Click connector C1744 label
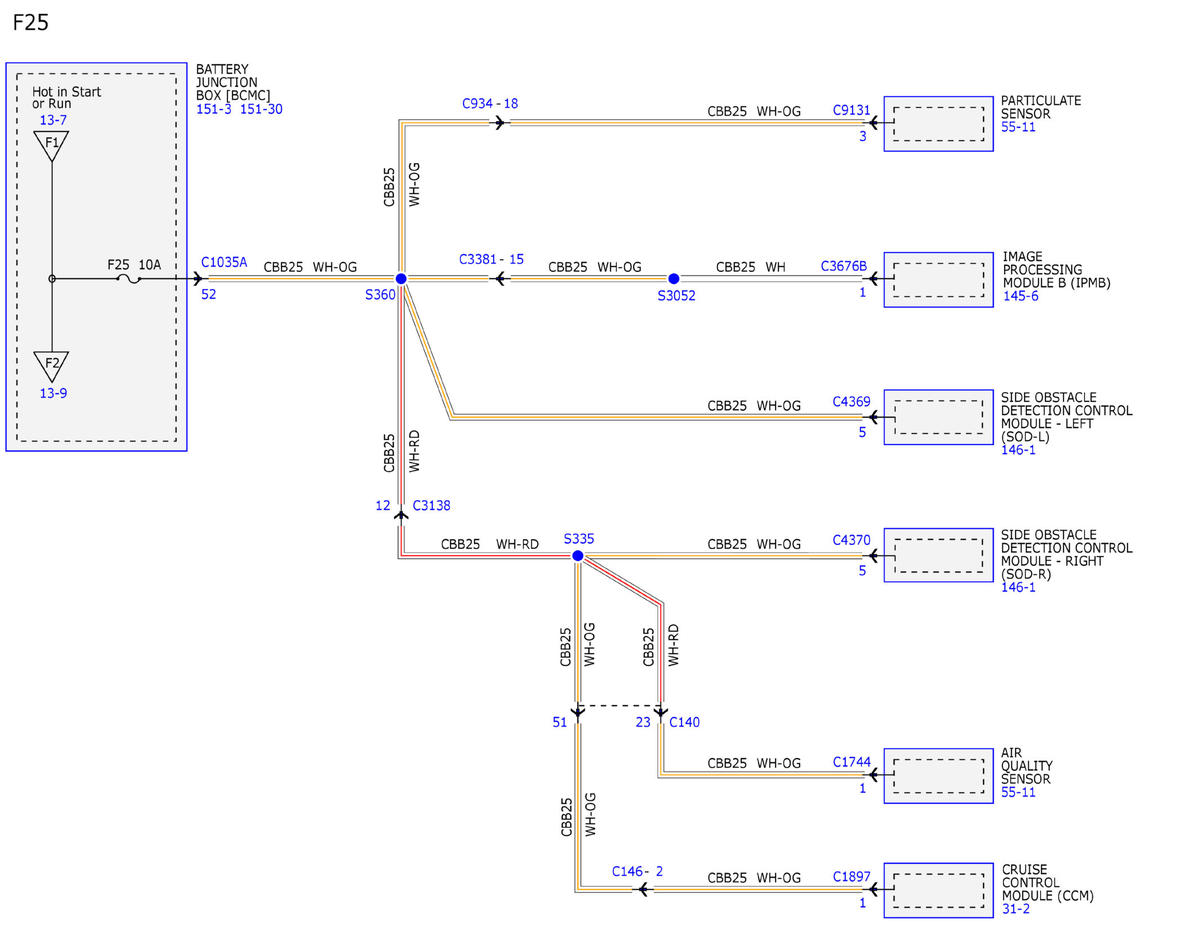Screen dimensions: 1200x927 [x=851, y=762]
